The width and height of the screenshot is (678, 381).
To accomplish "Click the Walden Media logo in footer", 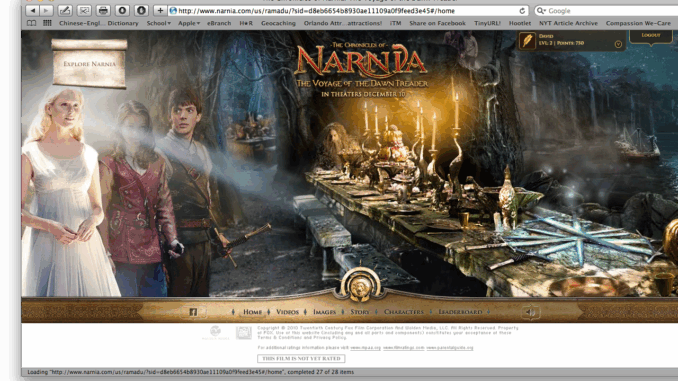I will (216, 333).
